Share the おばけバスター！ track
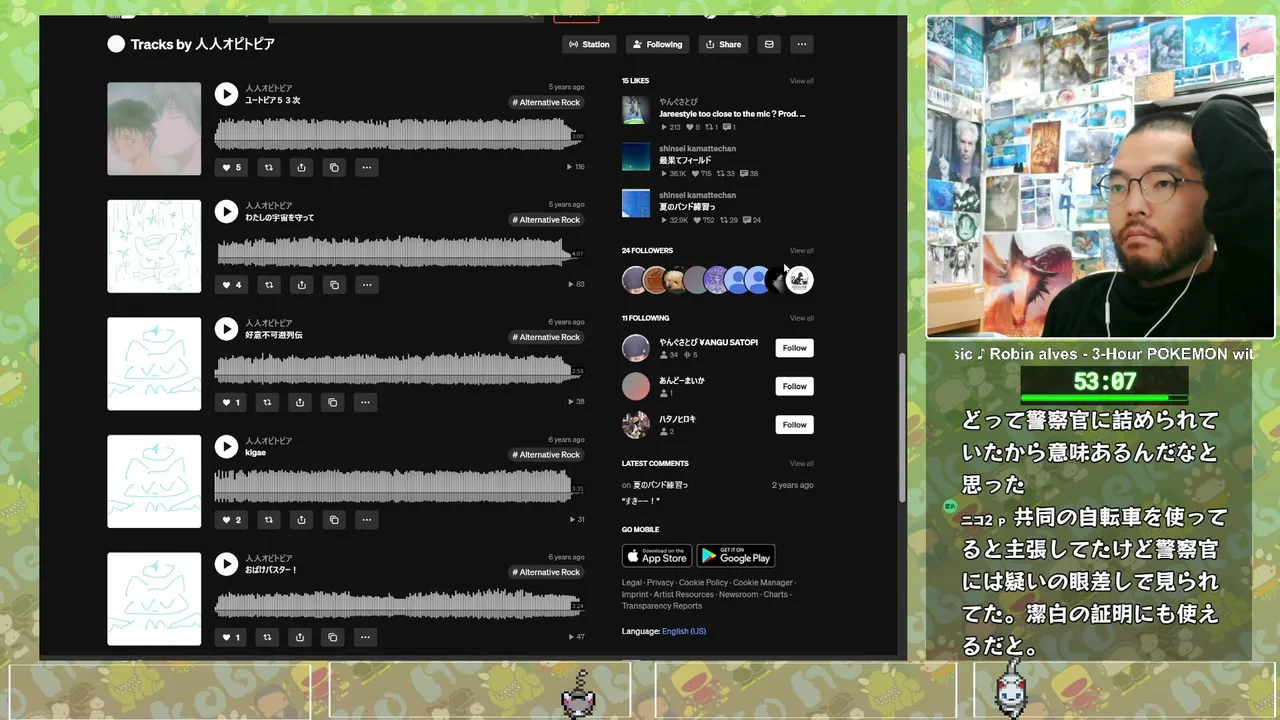Viewport: 1280px width, 720px height. tap(300, 637)
